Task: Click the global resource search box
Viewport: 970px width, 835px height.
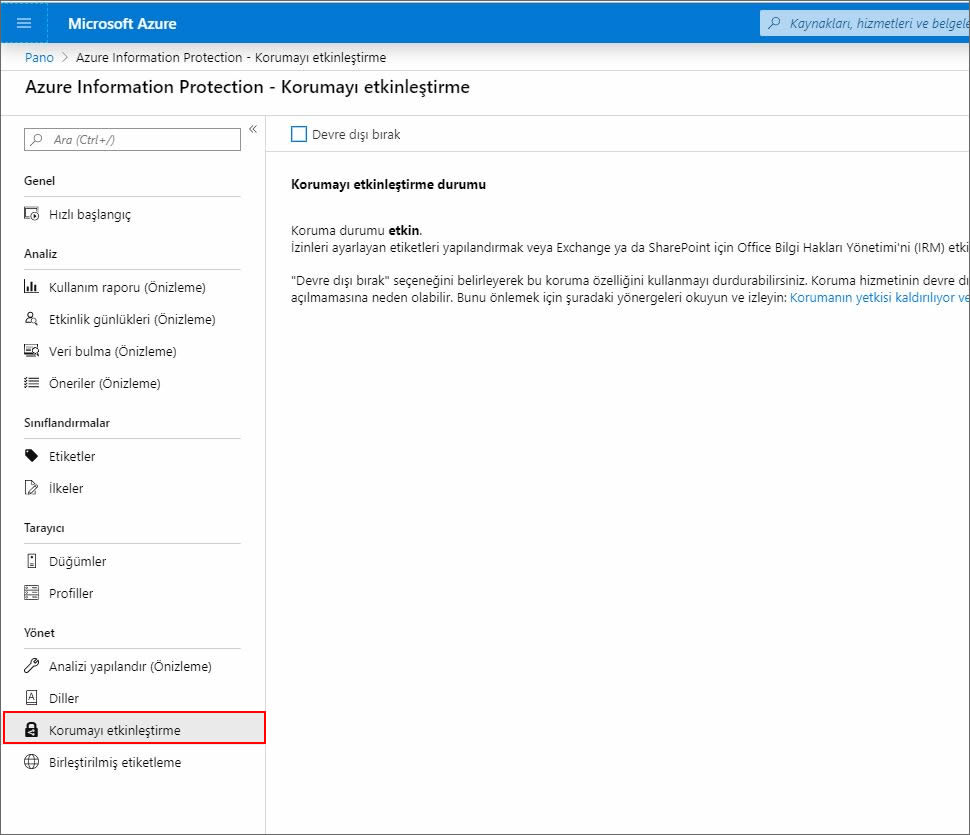Action: point(865,24)
